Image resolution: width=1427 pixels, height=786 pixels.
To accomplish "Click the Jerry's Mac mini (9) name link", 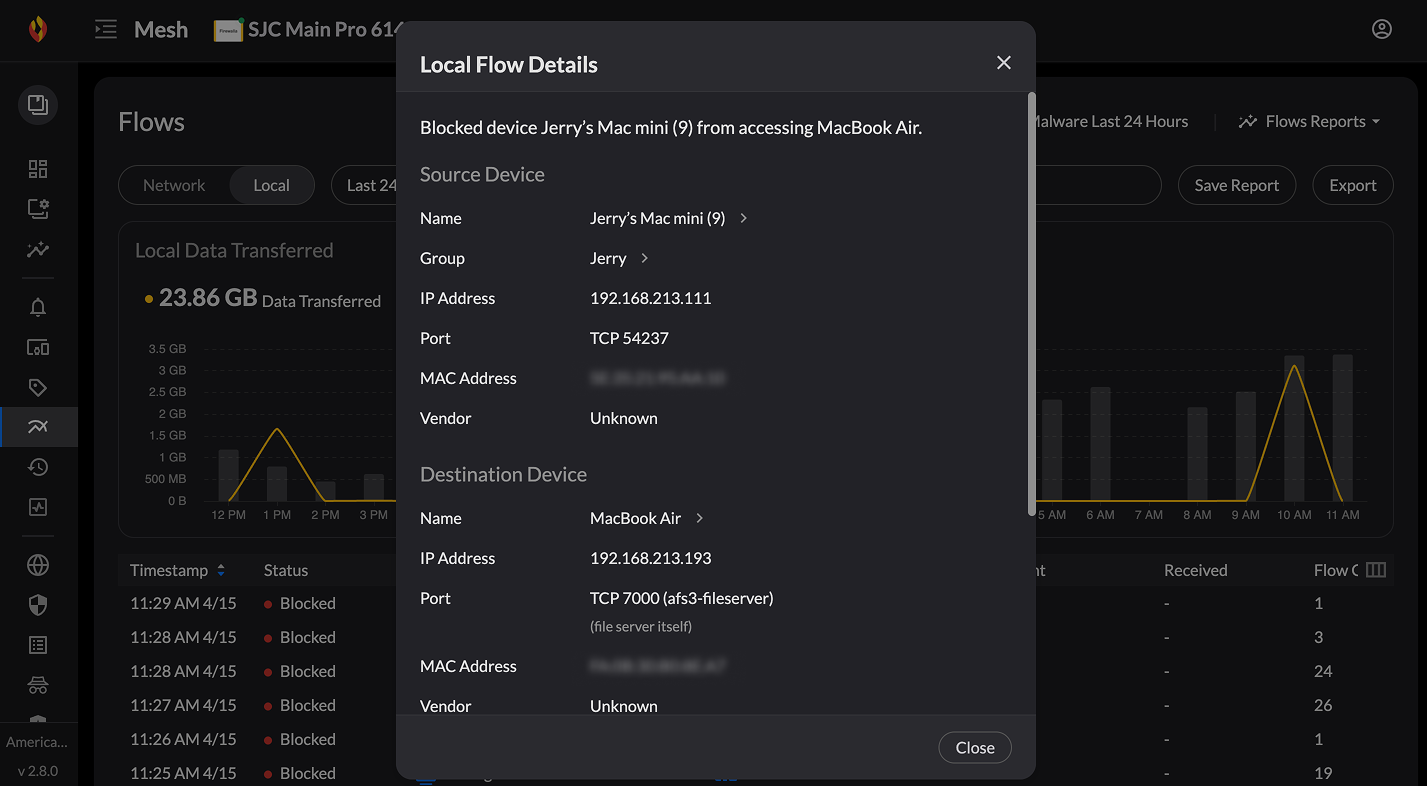I will tap(658, 218).
